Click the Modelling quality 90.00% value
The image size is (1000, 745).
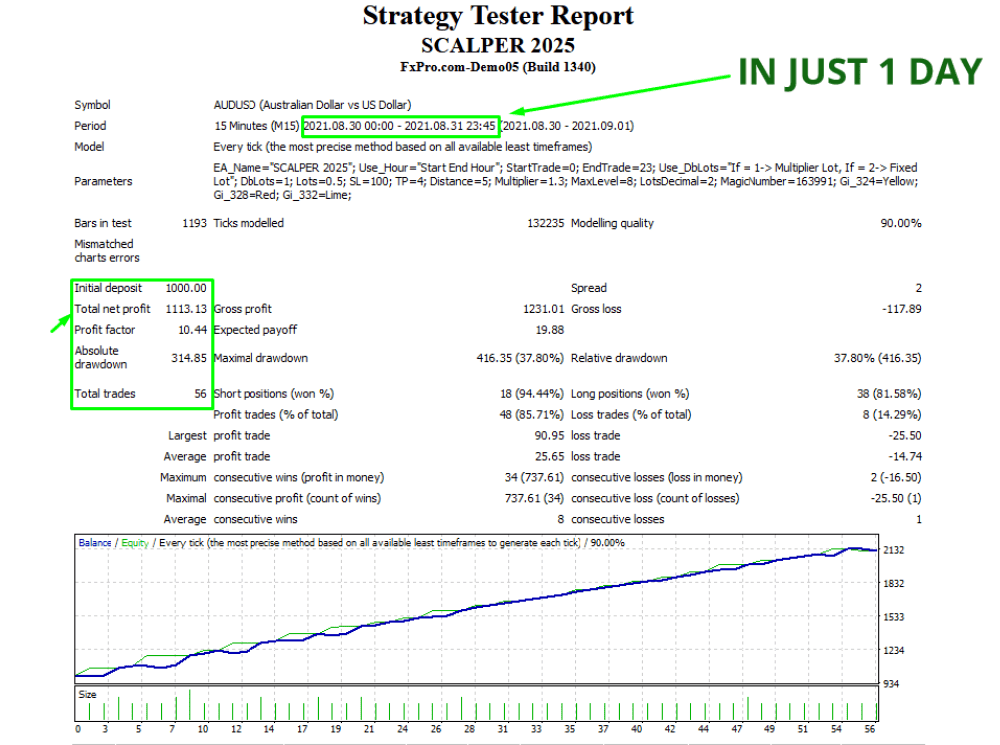pos(900,223)
